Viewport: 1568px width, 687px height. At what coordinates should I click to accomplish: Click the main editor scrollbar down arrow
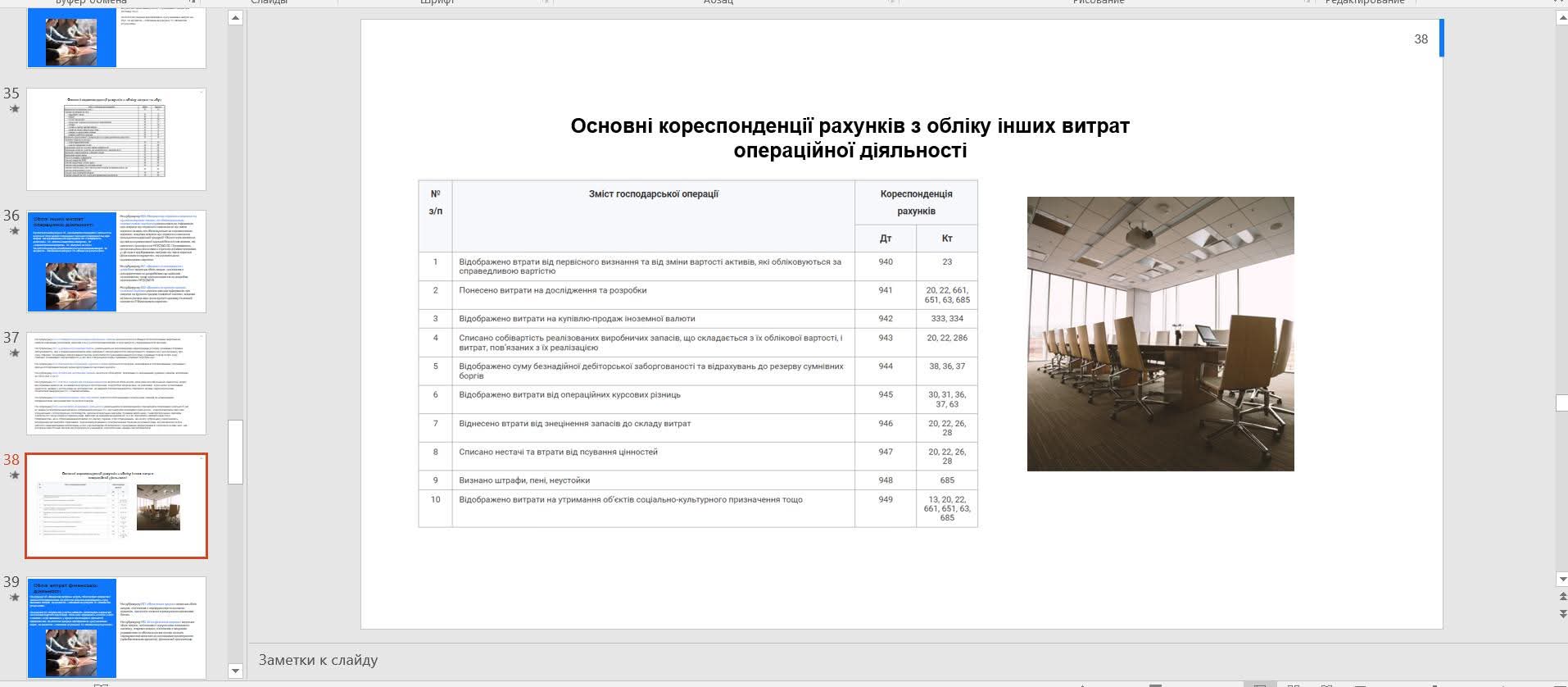tap(1561, 580)
